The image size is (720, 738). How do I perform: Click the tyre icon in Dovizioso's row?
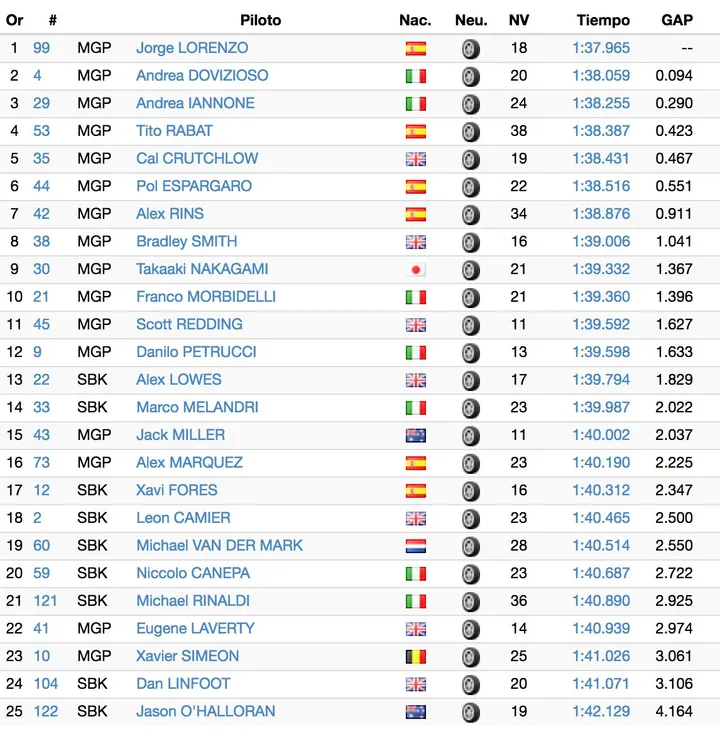click(x=471, y=76)
